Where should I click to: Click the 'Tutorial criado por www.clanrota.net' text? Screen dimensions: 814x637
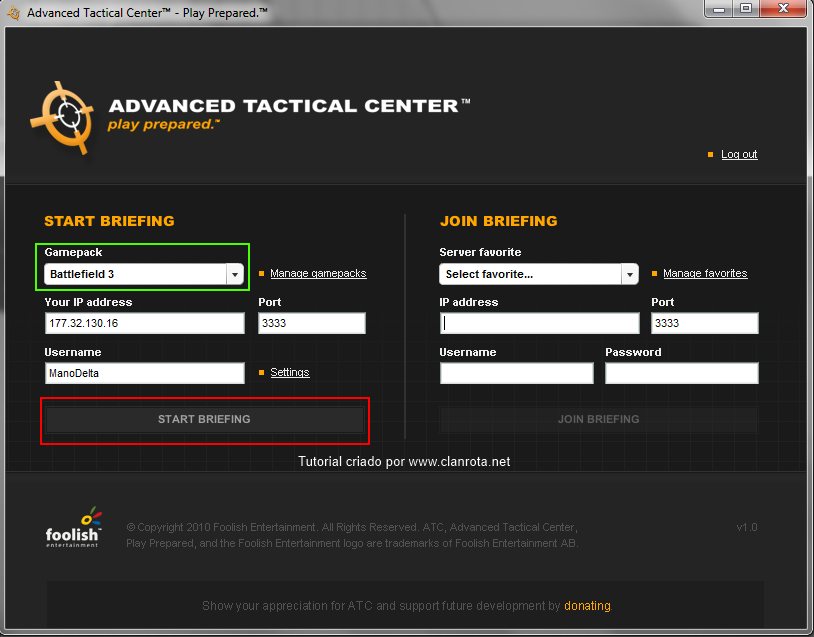click(x=404, y=462)
